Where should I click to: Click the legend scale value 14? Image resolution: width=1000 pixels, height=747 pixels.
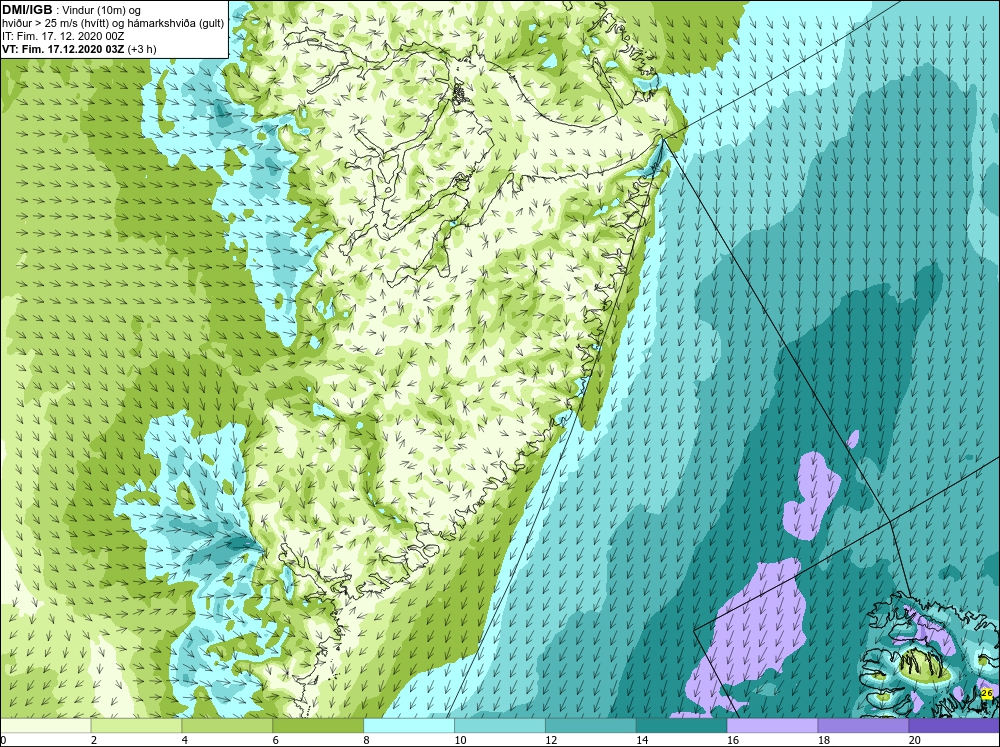tap(642, 740)
